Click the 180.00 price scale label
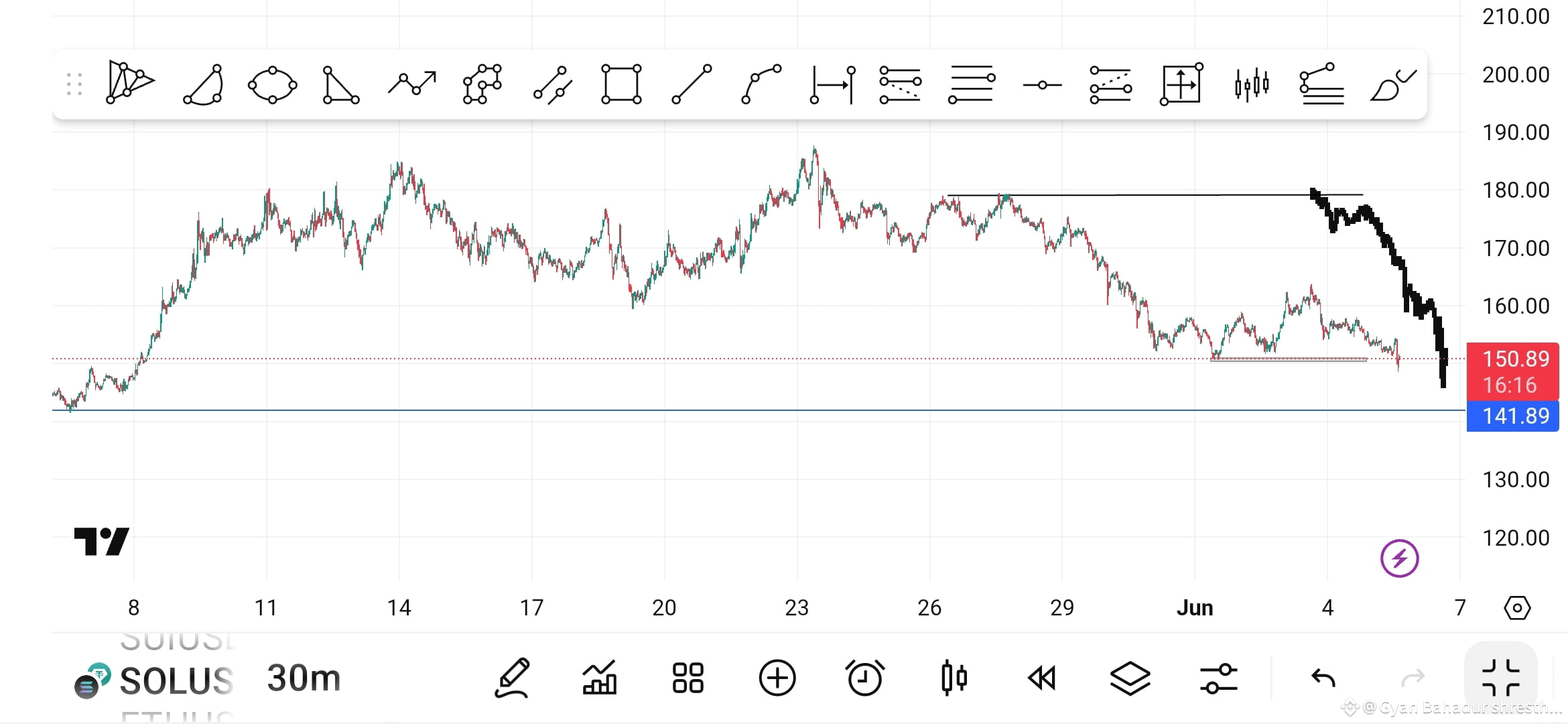 pos(1516,190)
